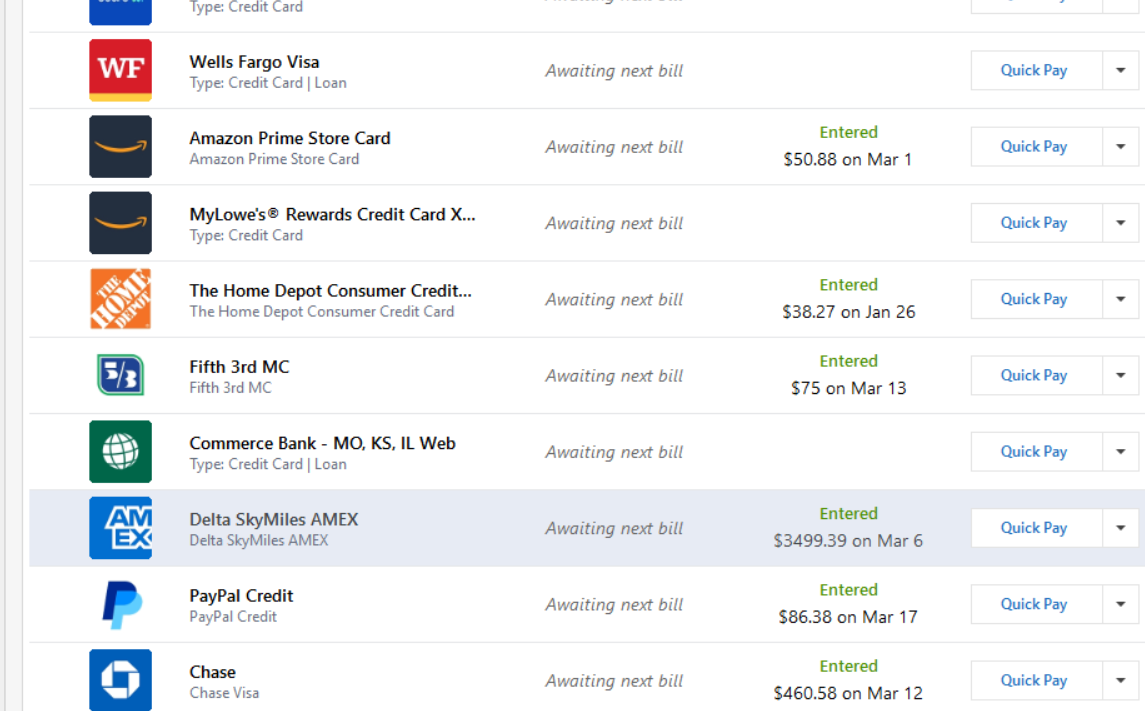This screenshot has height=711, width=1145.
Task: Click the Commerce Bank globe logo
Action: tap(120, 452)
